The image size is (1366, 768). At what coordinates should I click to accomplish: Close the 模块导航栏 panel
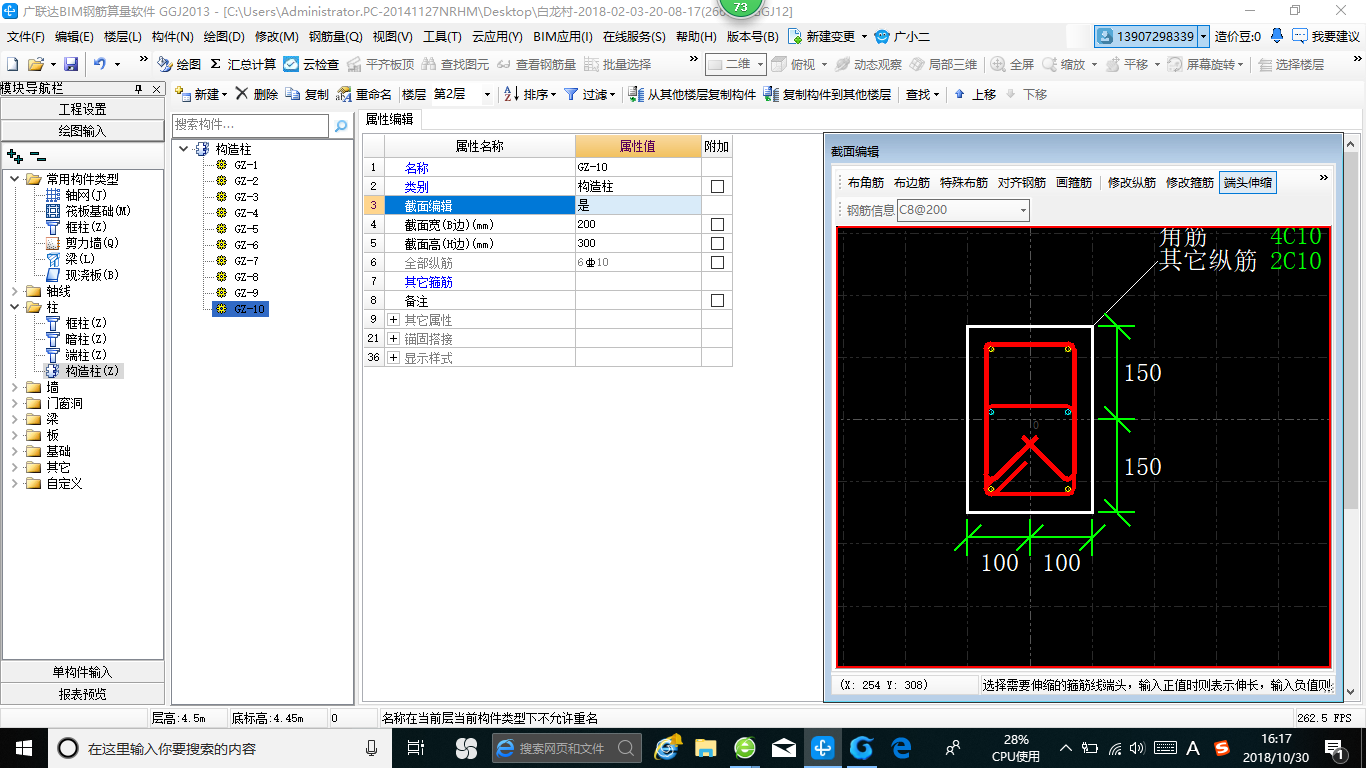156,89
